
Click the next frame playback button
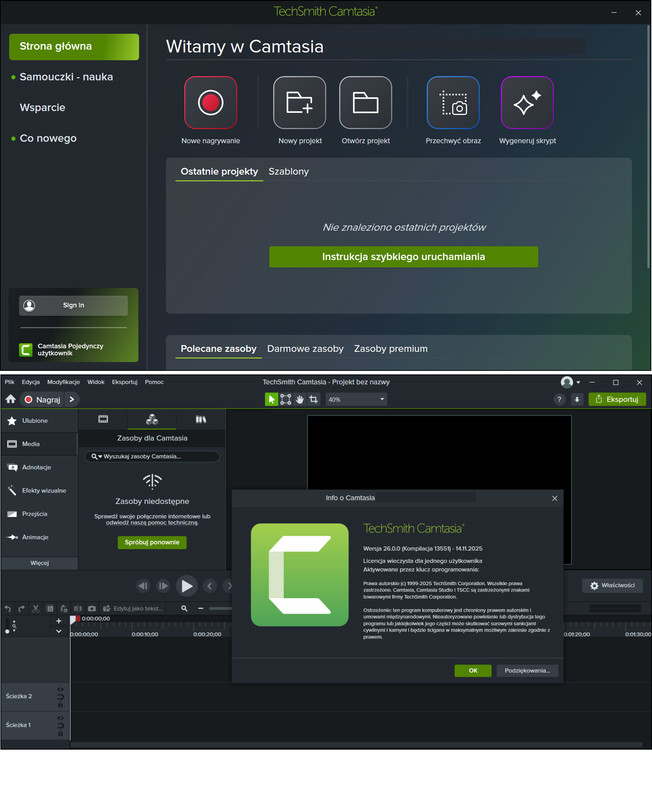163,586
